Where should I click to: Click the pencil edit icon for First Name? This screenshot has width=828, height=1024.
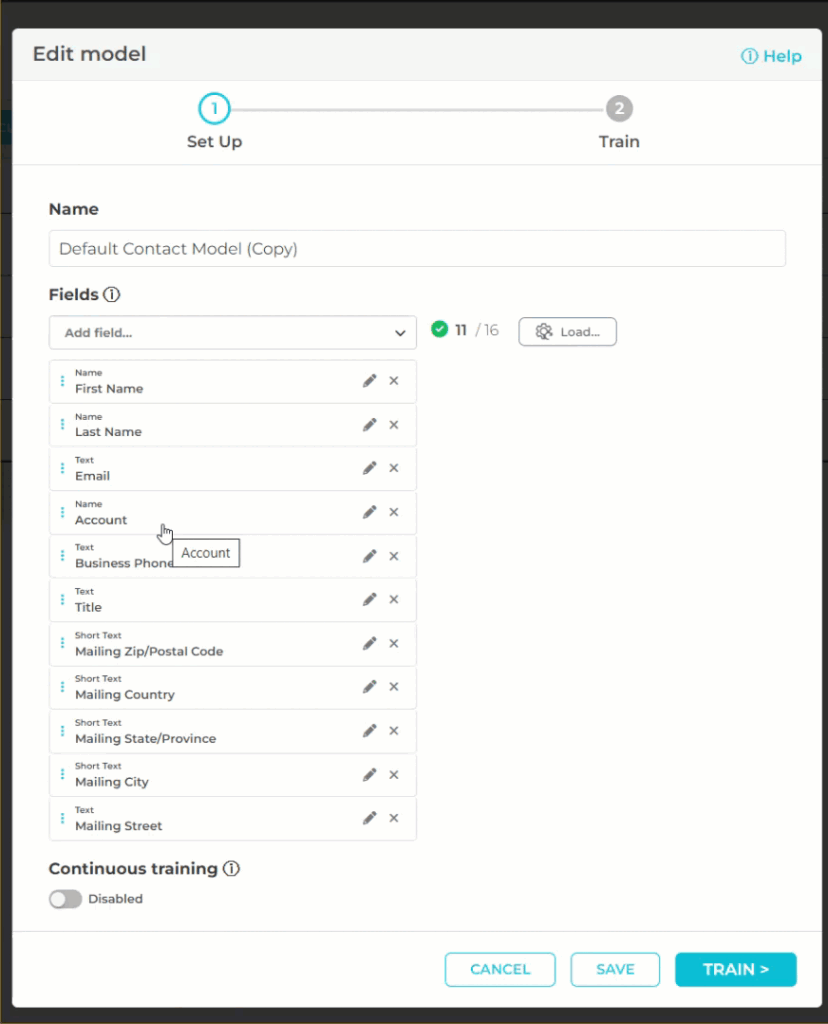point(369,381)
